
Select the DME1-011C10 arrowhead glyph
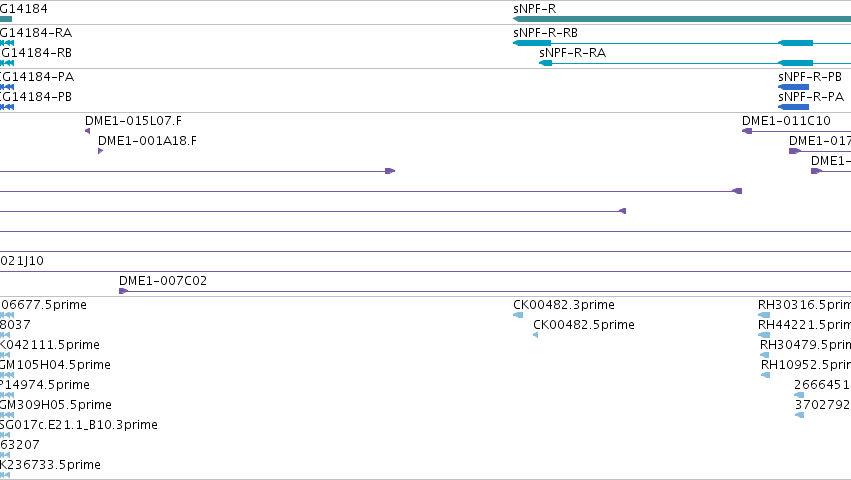coord(747,131)
